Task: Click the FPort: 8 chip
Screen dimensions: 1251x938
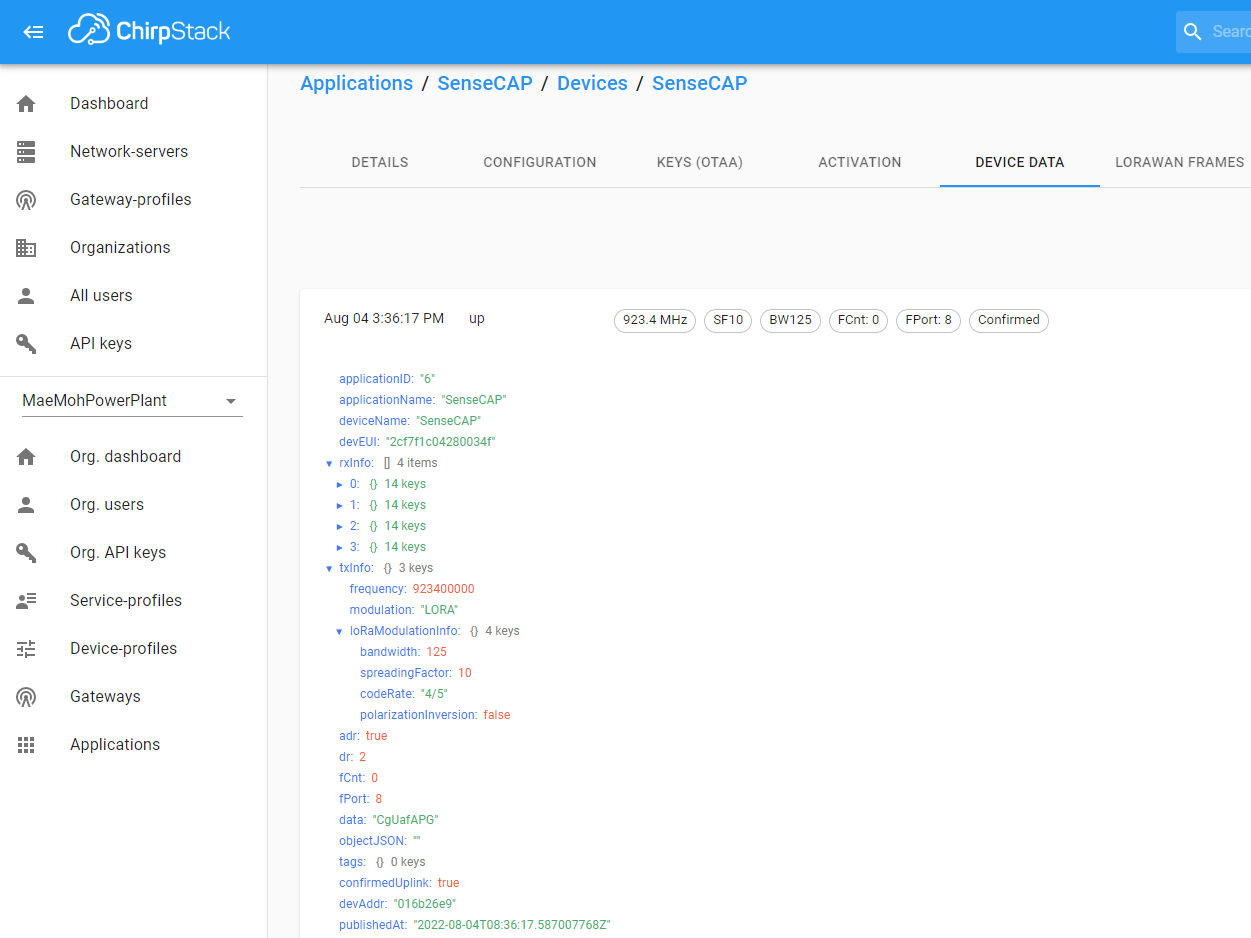Action: point(928,320)
